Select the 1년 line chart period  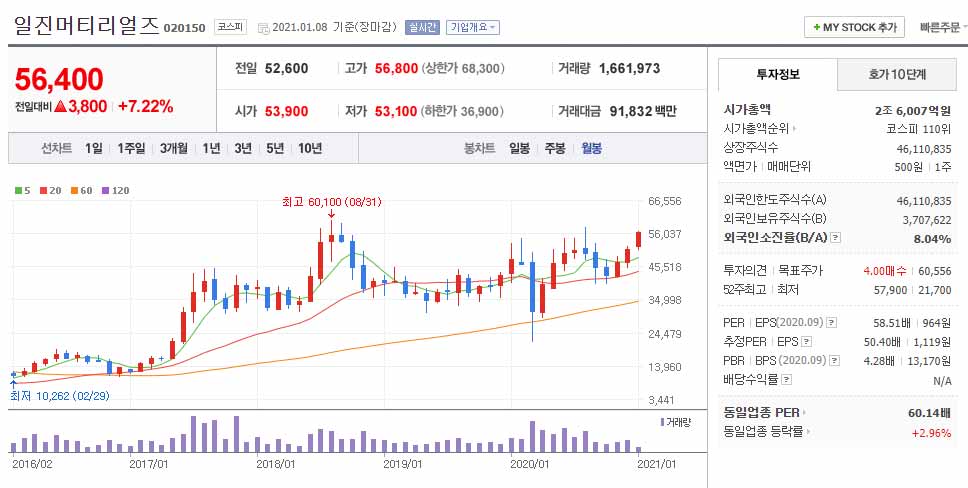point(211,148)
